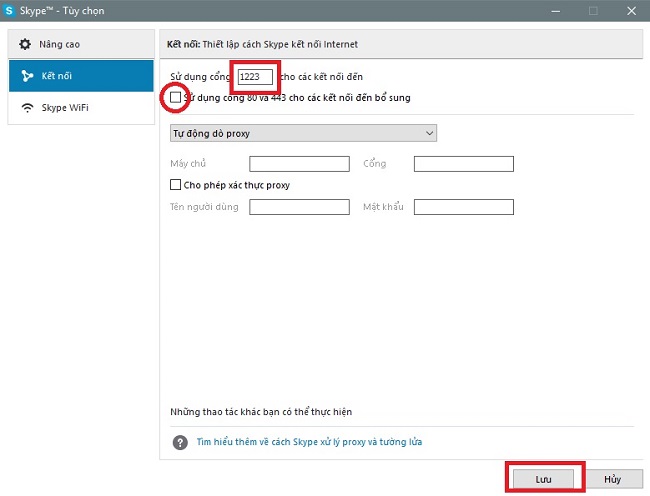Open the Nâng cao settings section
The width and height of the screenshot is (650, 496).
pos(81,44)
